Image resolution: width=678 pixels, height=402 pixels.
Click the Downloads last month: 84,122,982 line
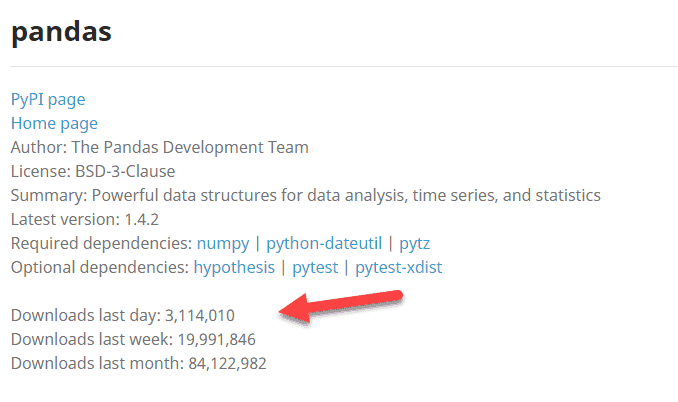tap(139, 364)
